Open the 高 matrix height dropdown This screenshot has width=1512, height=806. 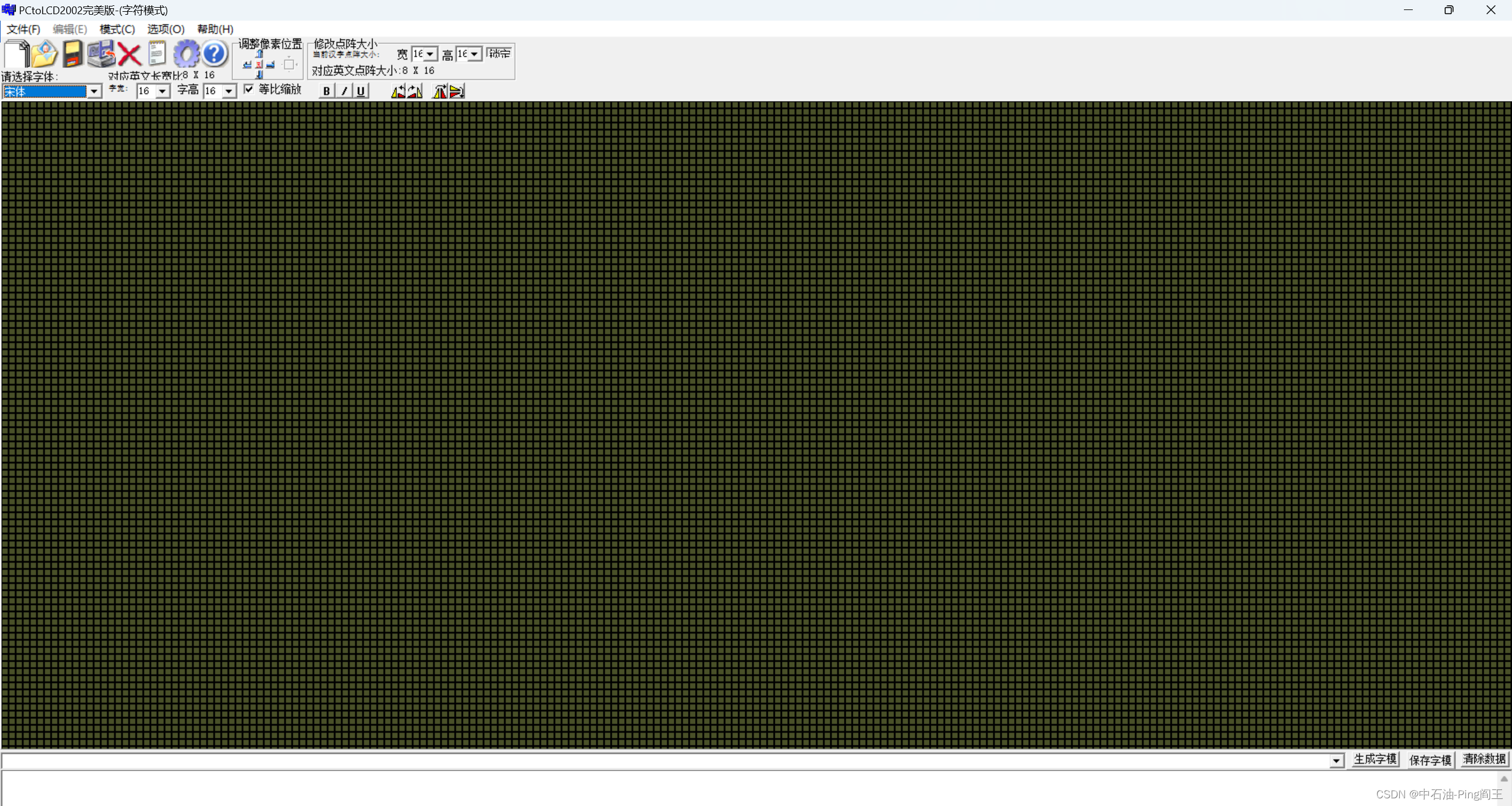[x=474, y=54]
